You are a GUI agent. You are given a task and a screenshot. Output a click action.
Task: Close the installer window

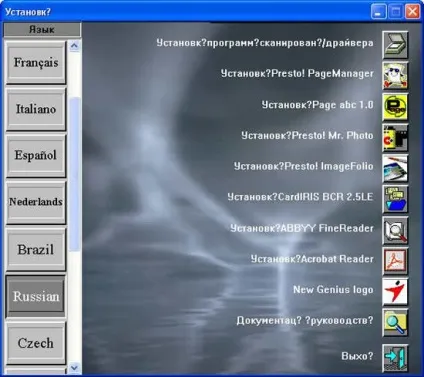[412, 12]
